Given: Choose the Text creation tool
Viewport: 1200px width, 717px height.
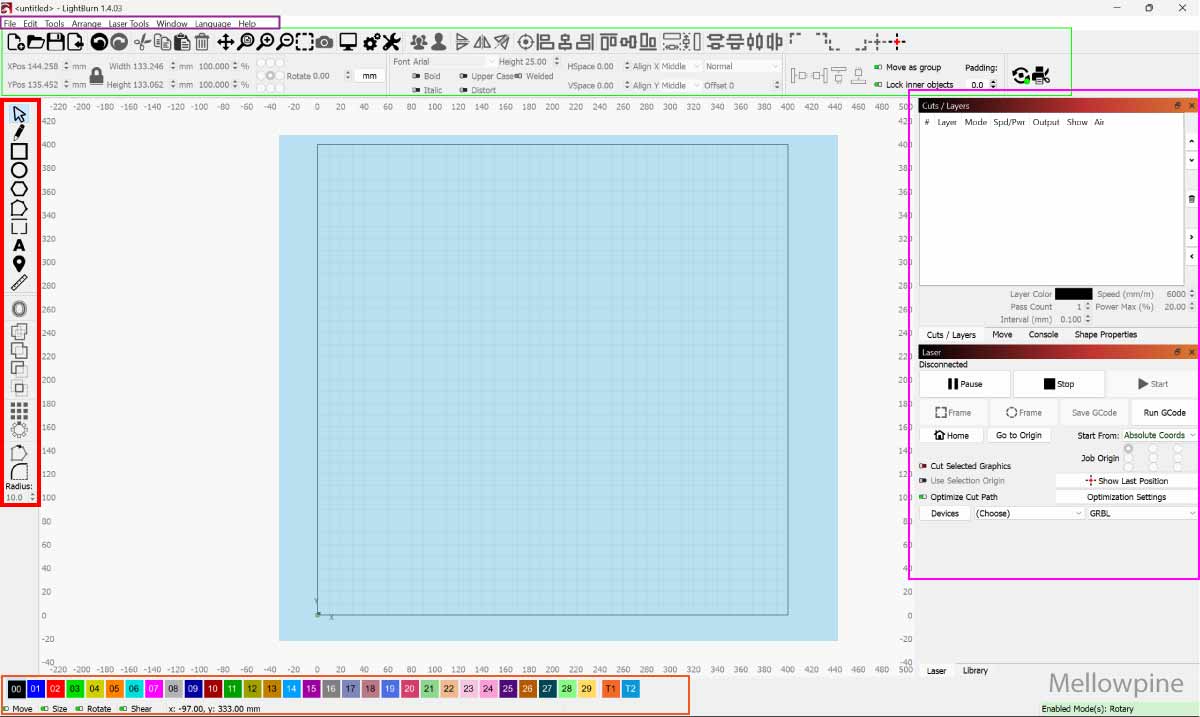Looking at the screenshot, I should (x=19, y=246).
